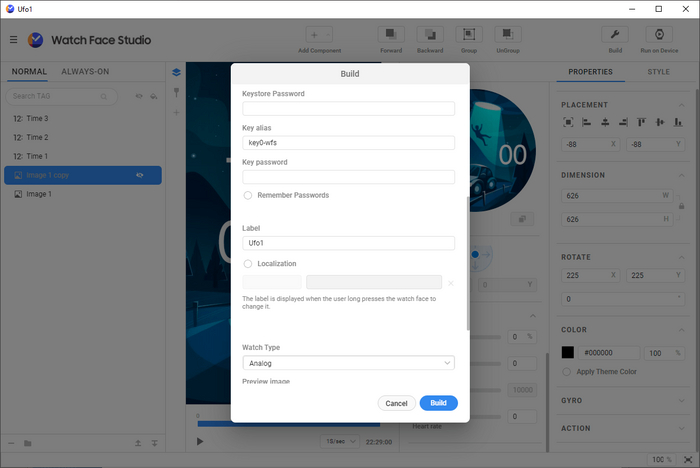Click the Group components icon
Screen dimensions: 700x468
pyautogui.click(x=469, y=35)
